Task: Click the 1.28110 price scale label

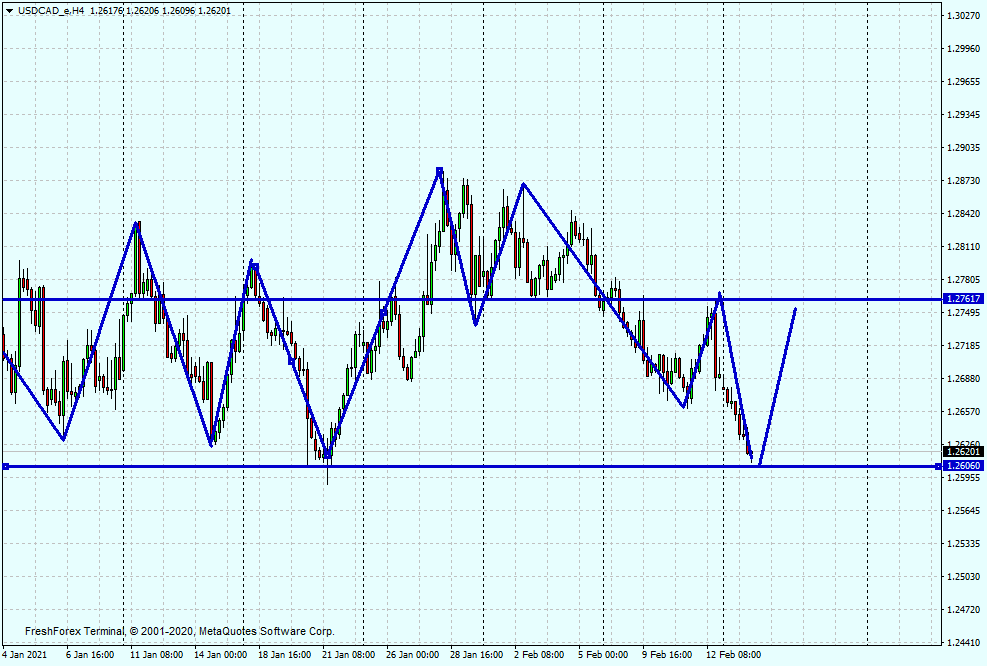Action: 964,247
